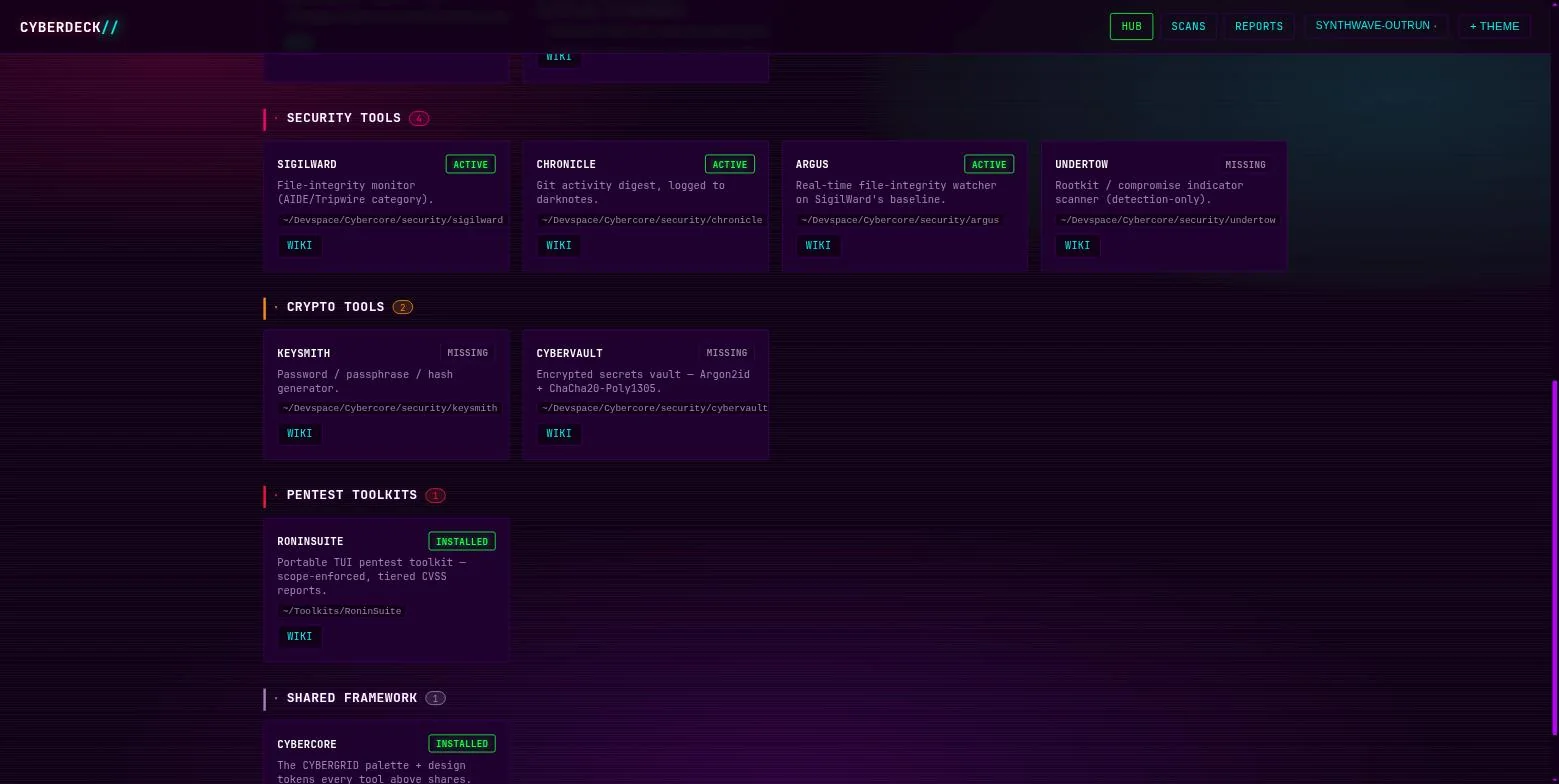Click the count badge beside CRYPTO TOOLS
The width and height of the screenshot is (1559, 784).
tap(403, 307)
